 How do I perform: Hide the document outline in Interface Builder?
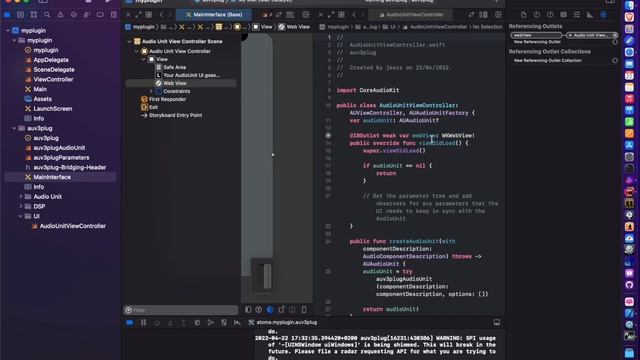coord(248,310)
